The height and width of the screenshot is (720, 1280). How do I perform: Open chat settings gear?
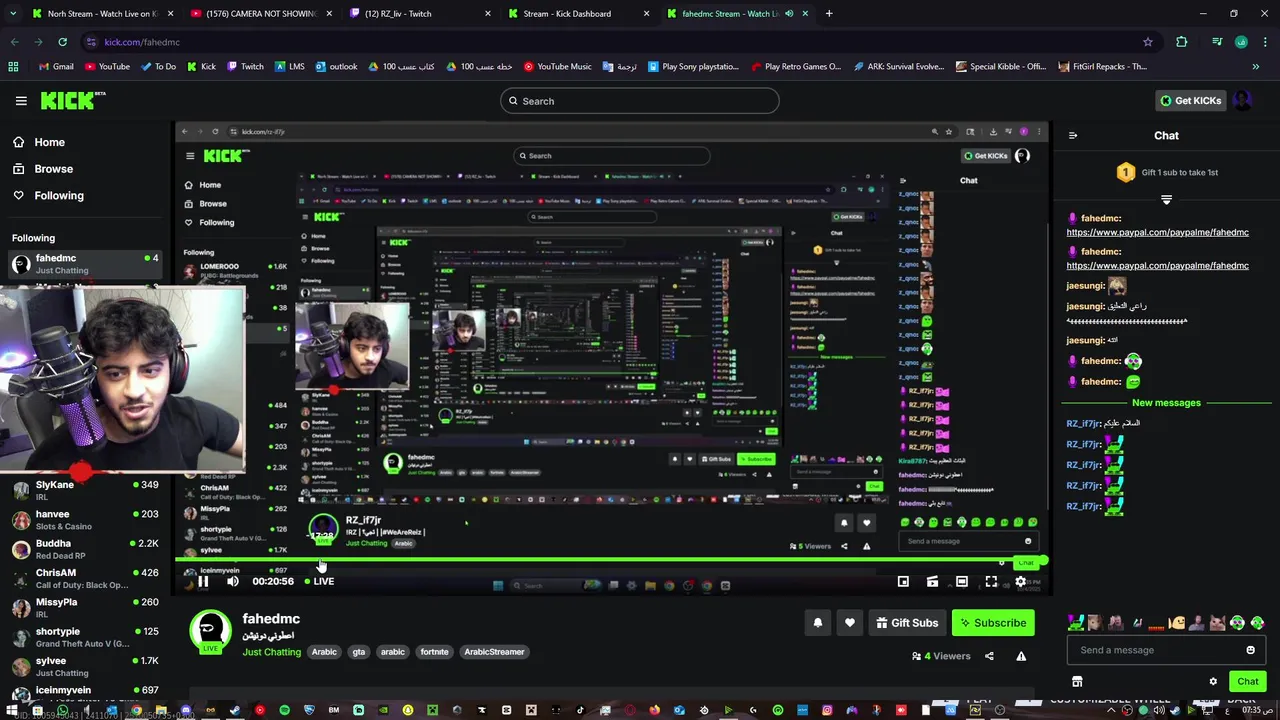[1213, 682]
